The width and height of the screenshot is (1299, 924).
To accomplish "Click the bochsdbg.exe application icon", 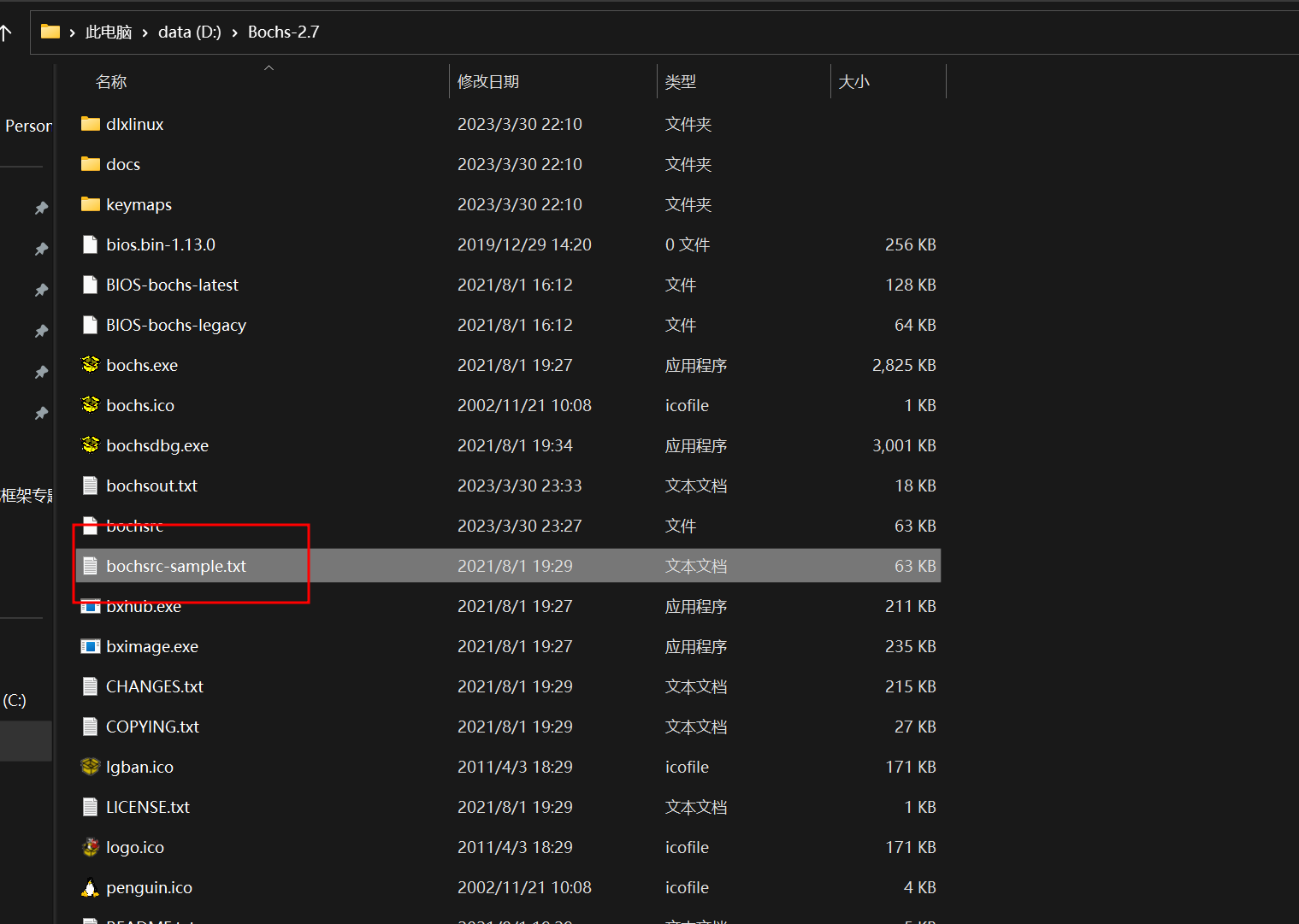I will pos(91,445).
